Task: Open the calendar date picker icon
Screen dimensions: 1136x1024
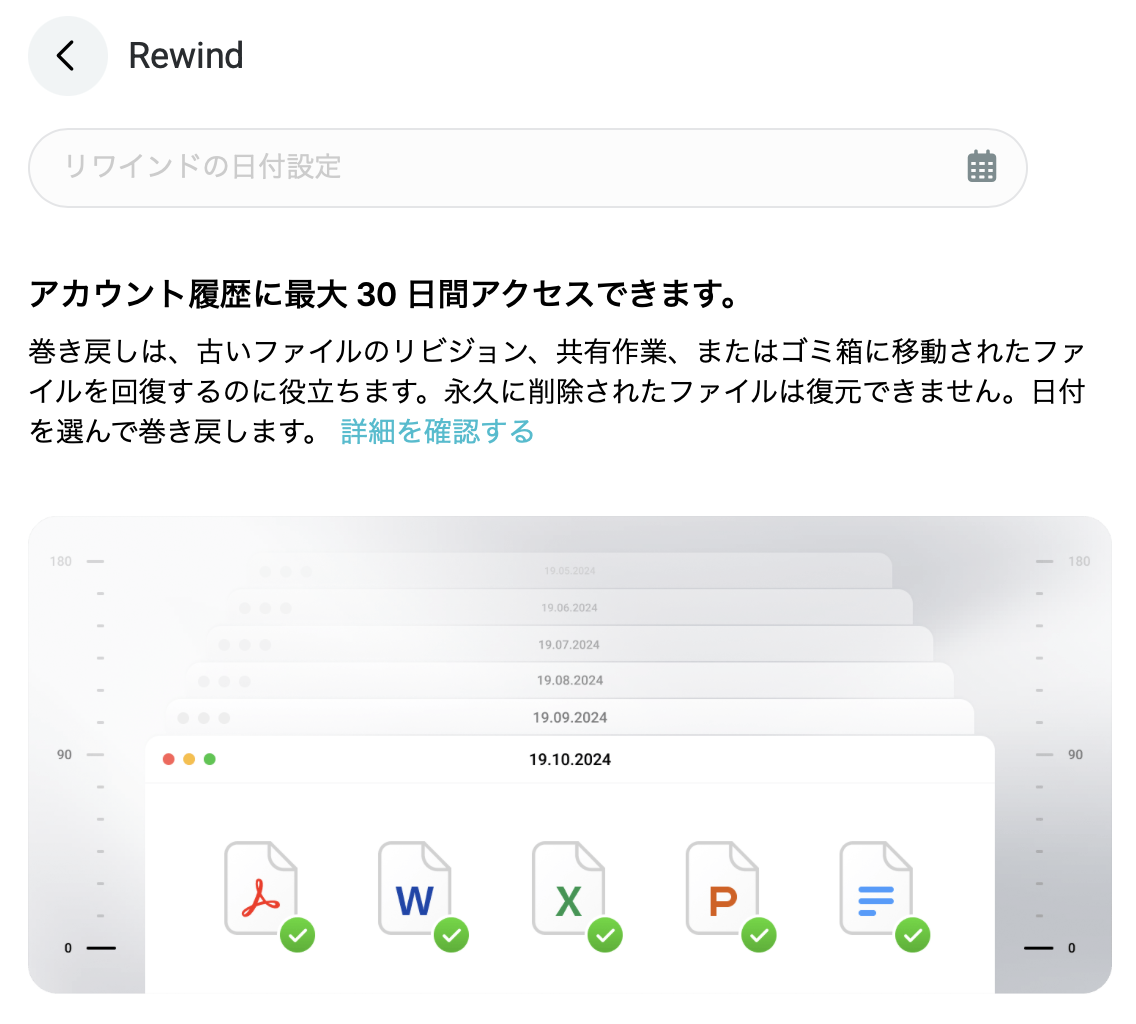Action: click(x=982, y=167)
